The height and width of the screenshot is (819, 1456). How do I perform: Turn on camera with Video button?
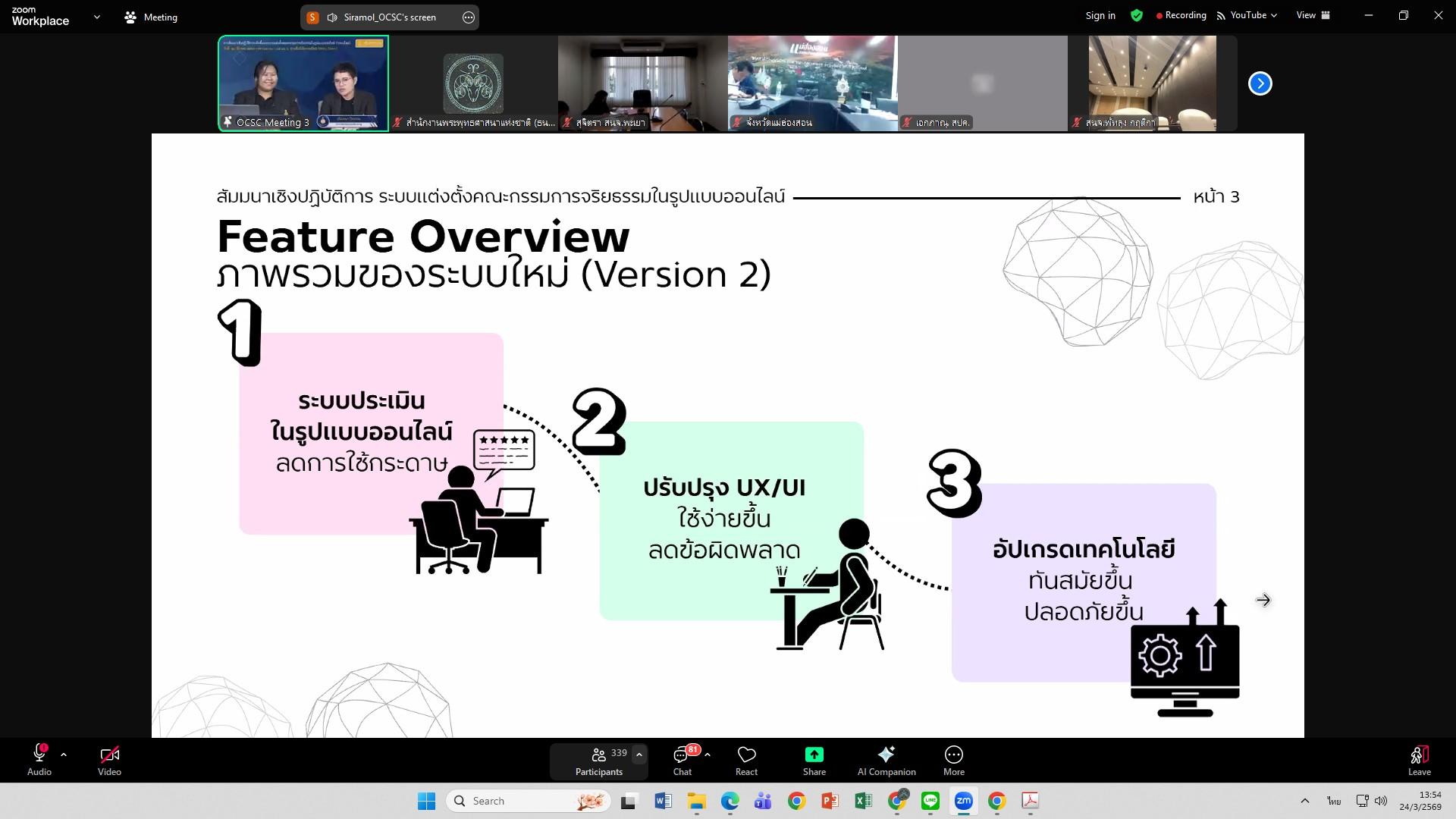(x=109, y=761)
